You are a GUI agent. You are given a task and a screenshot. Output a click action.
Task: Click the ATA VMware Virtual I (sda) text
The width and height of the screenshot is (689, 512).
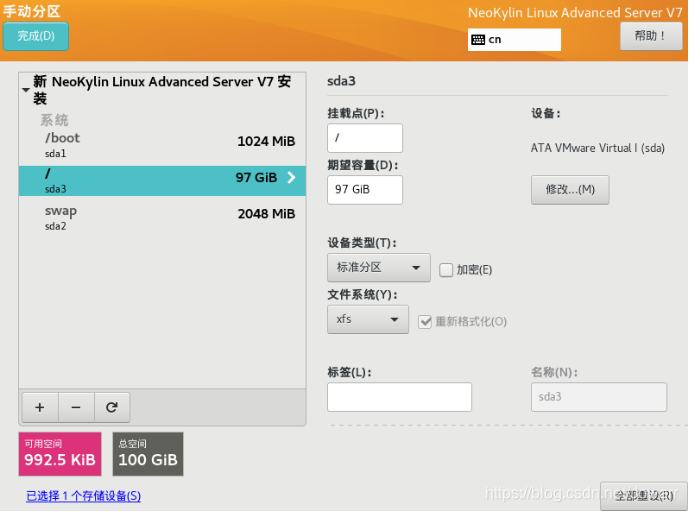598,148
